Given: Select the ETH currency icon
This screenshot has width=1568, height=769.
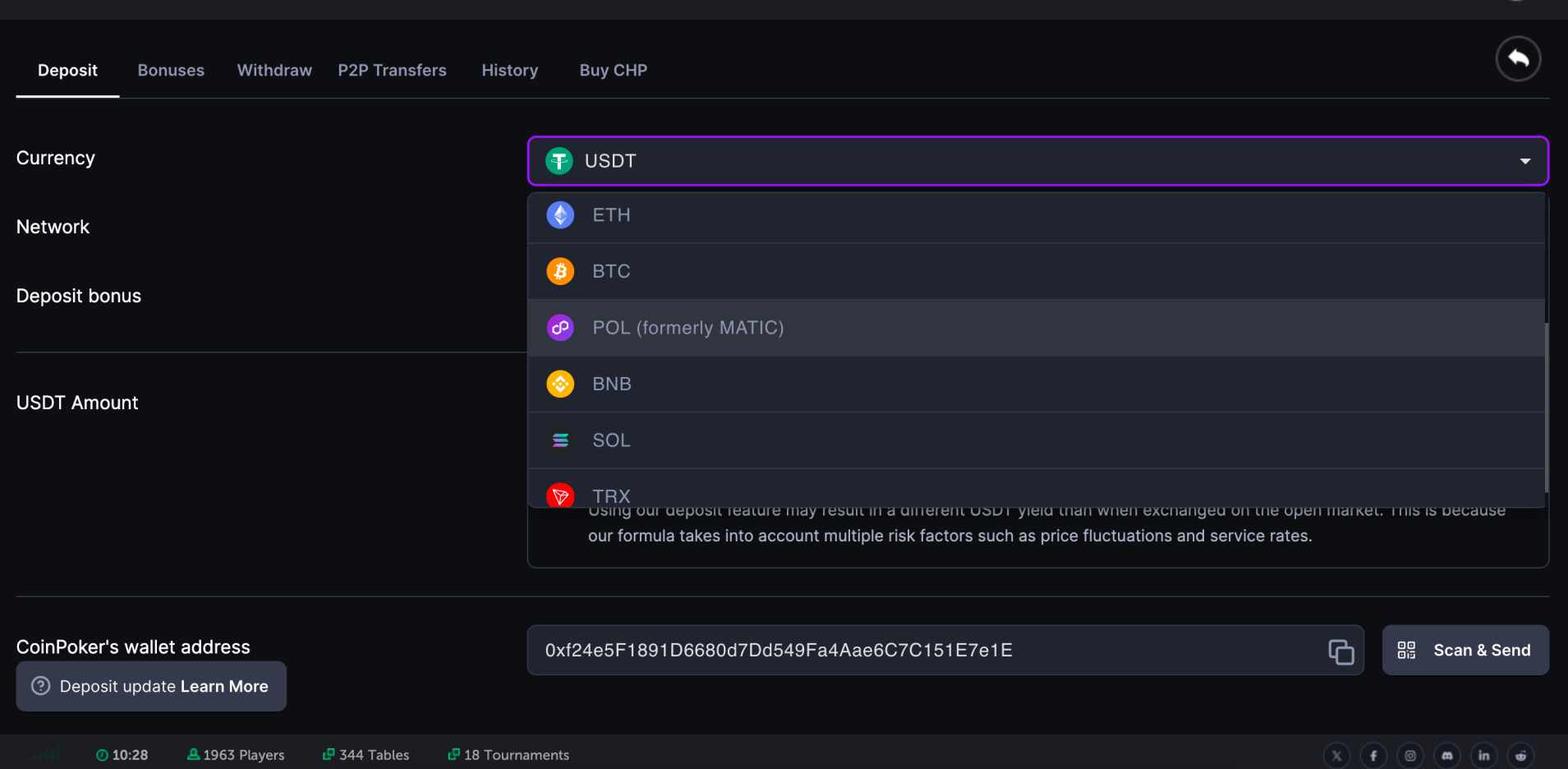Looking at the screenshot, I should [560, 214].
